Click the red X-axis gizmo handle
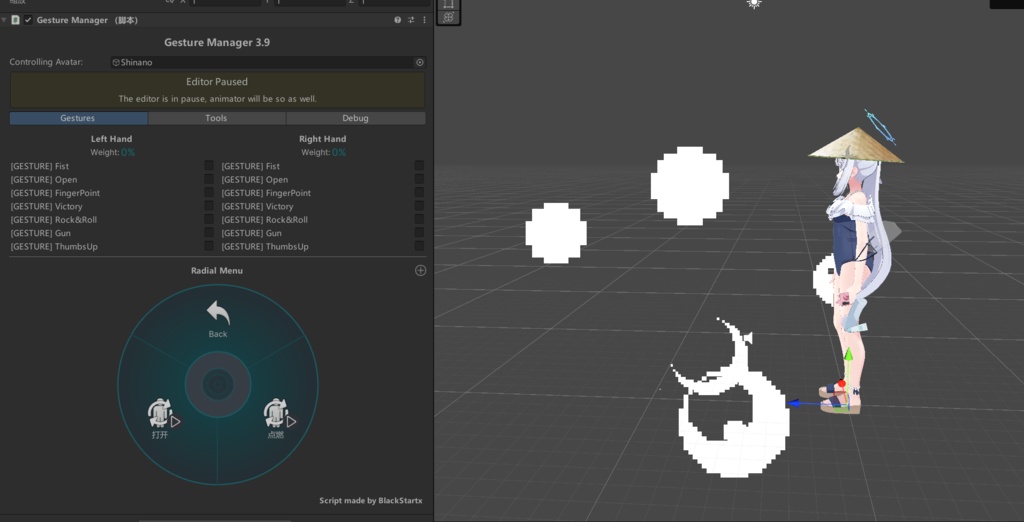Viewport: 1024px width, 522px height. 842,383
